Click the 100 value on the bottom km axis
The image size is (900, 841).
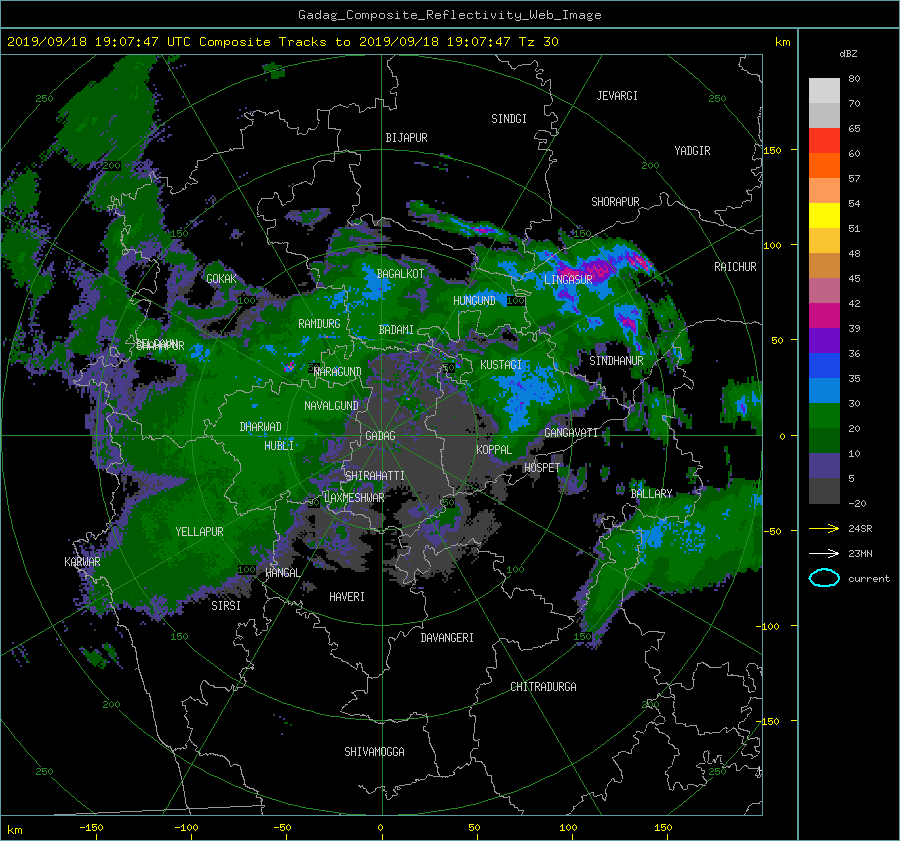tap(568, 828)
